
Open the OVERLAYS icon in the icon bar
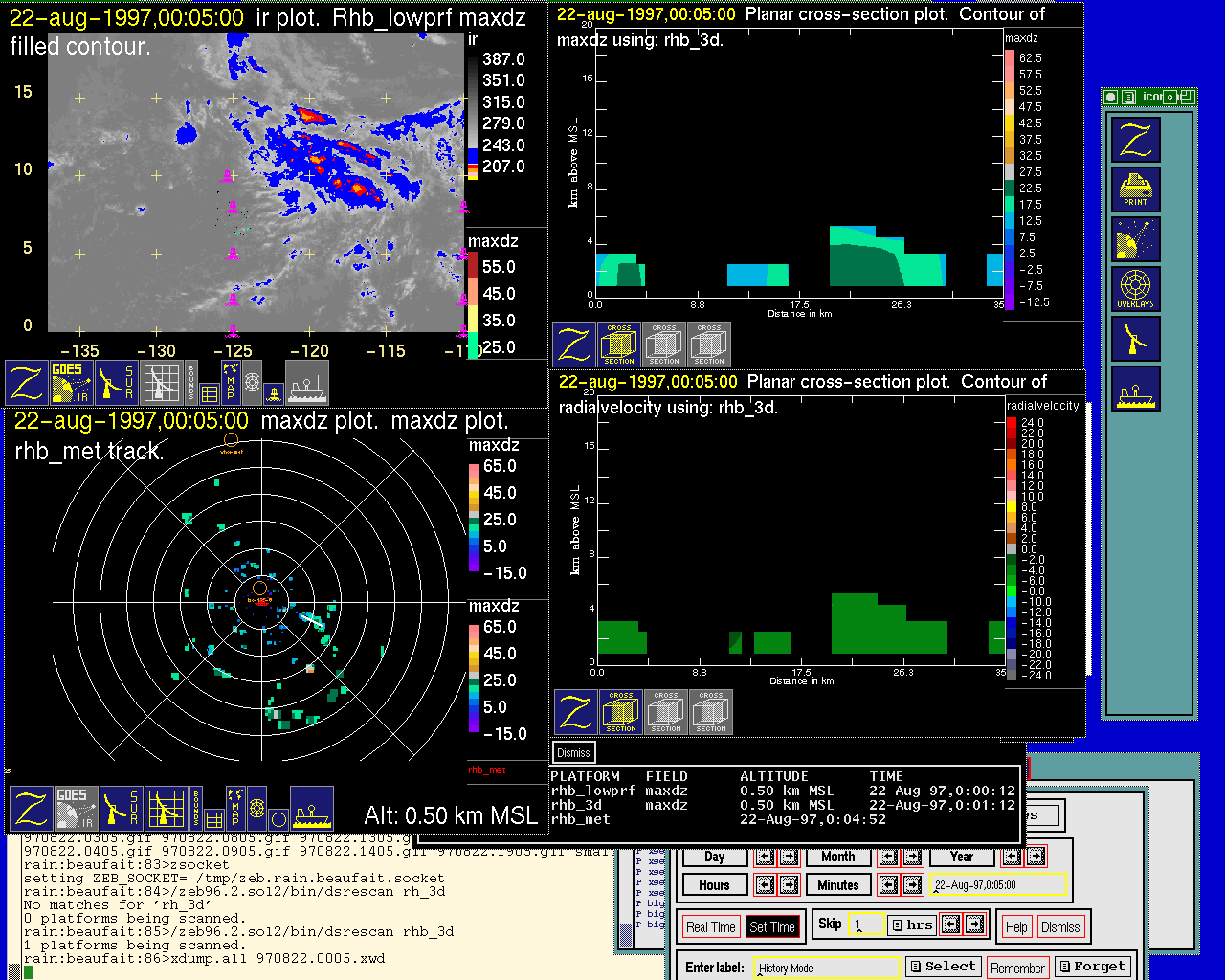1136,288
